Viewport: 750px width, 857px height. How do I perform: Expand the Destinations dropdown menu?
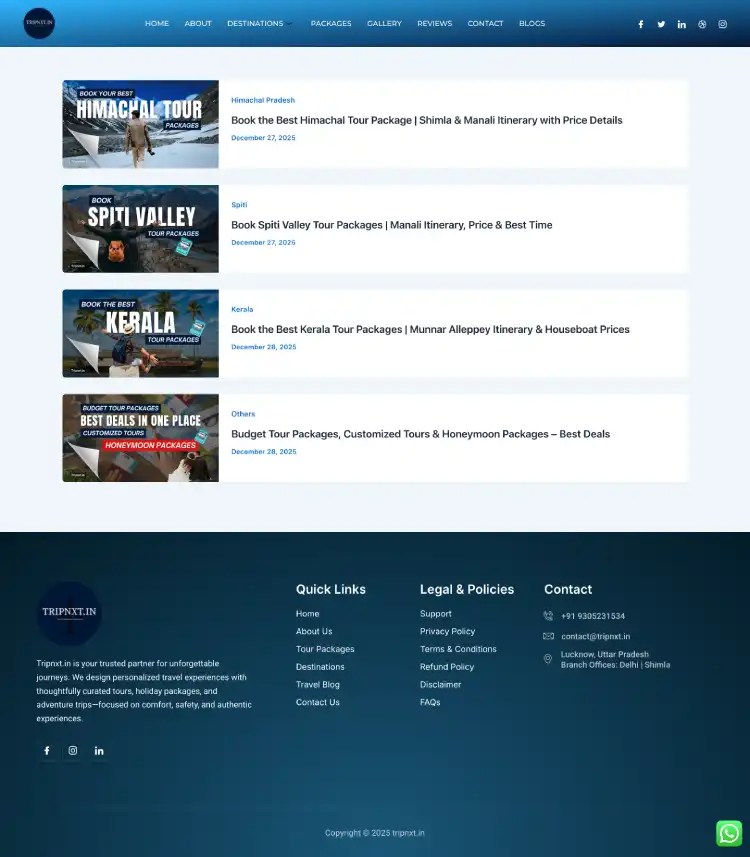[259, 23]
